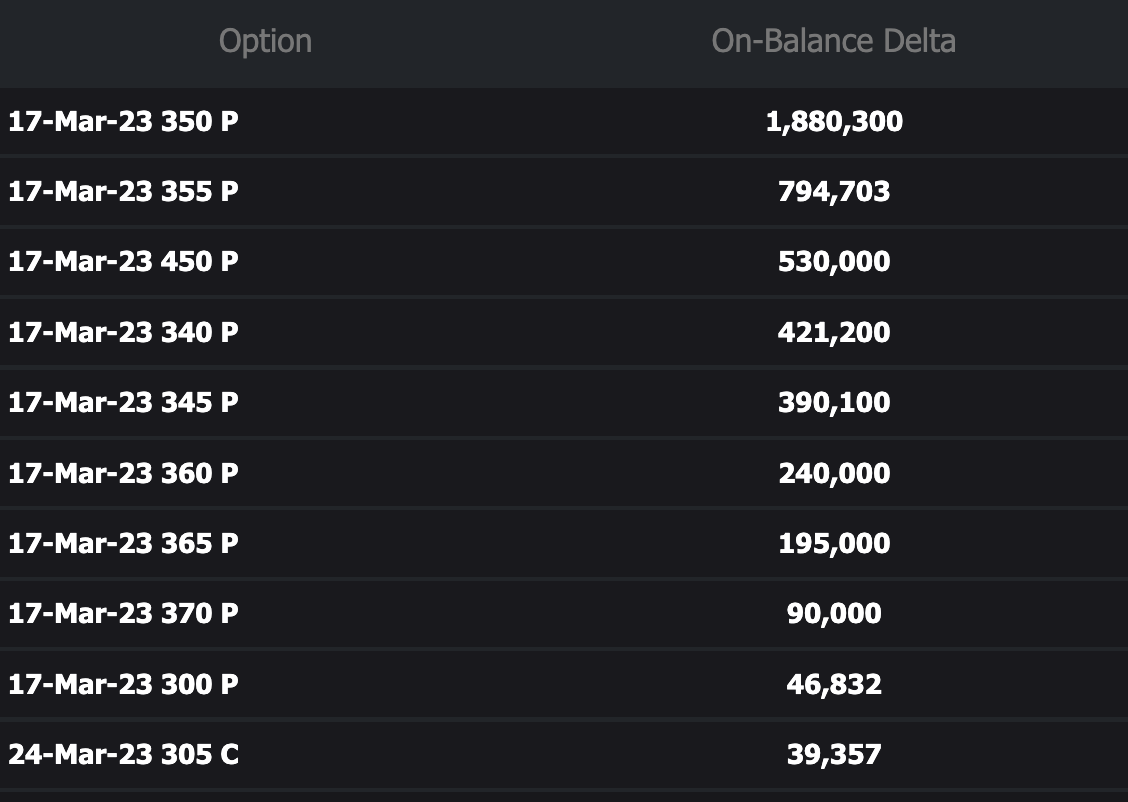Open the 17-Mar-23 370 P option
The height and width of the screenshot is (802, 1128).
124,613
